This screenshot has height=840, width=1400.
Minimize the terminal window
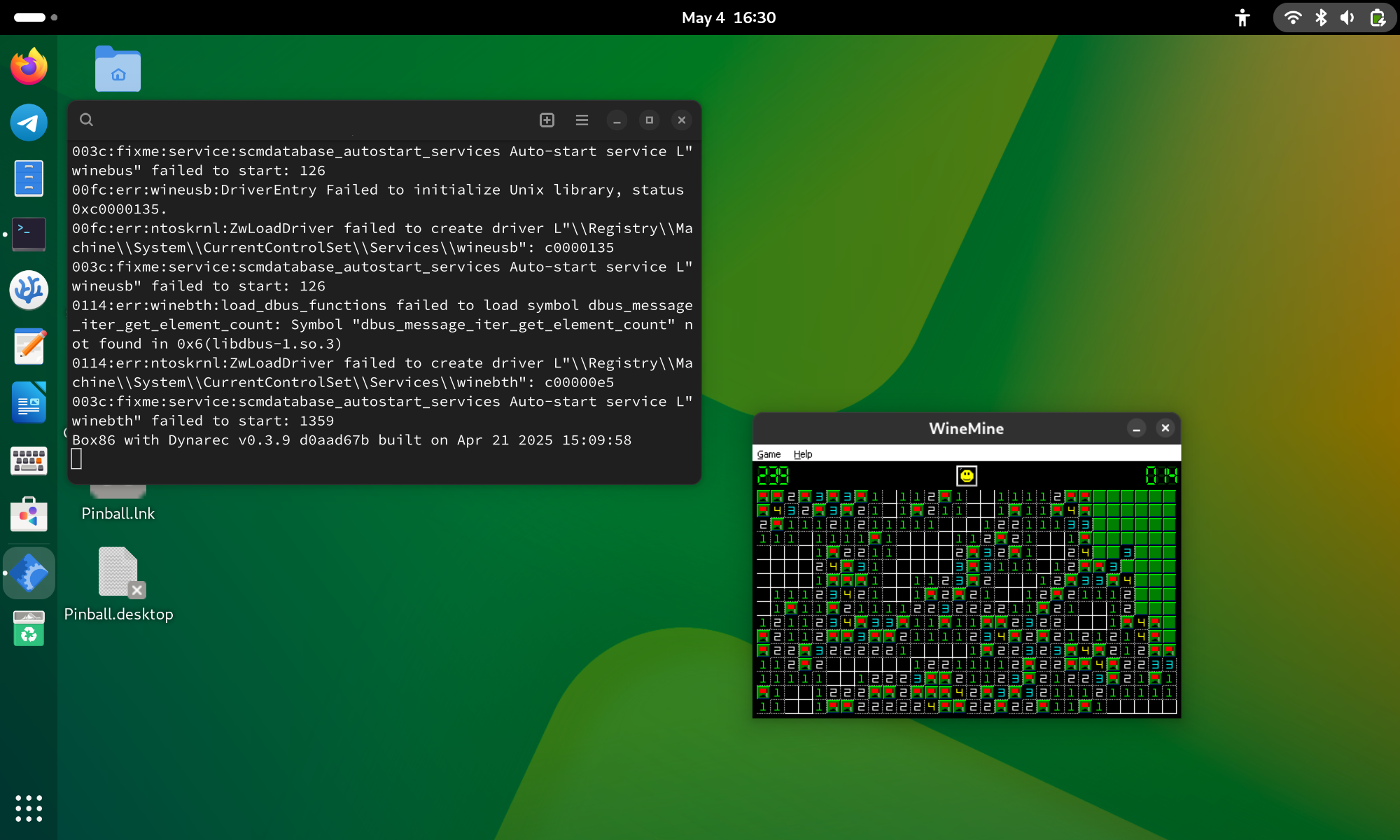617,120
